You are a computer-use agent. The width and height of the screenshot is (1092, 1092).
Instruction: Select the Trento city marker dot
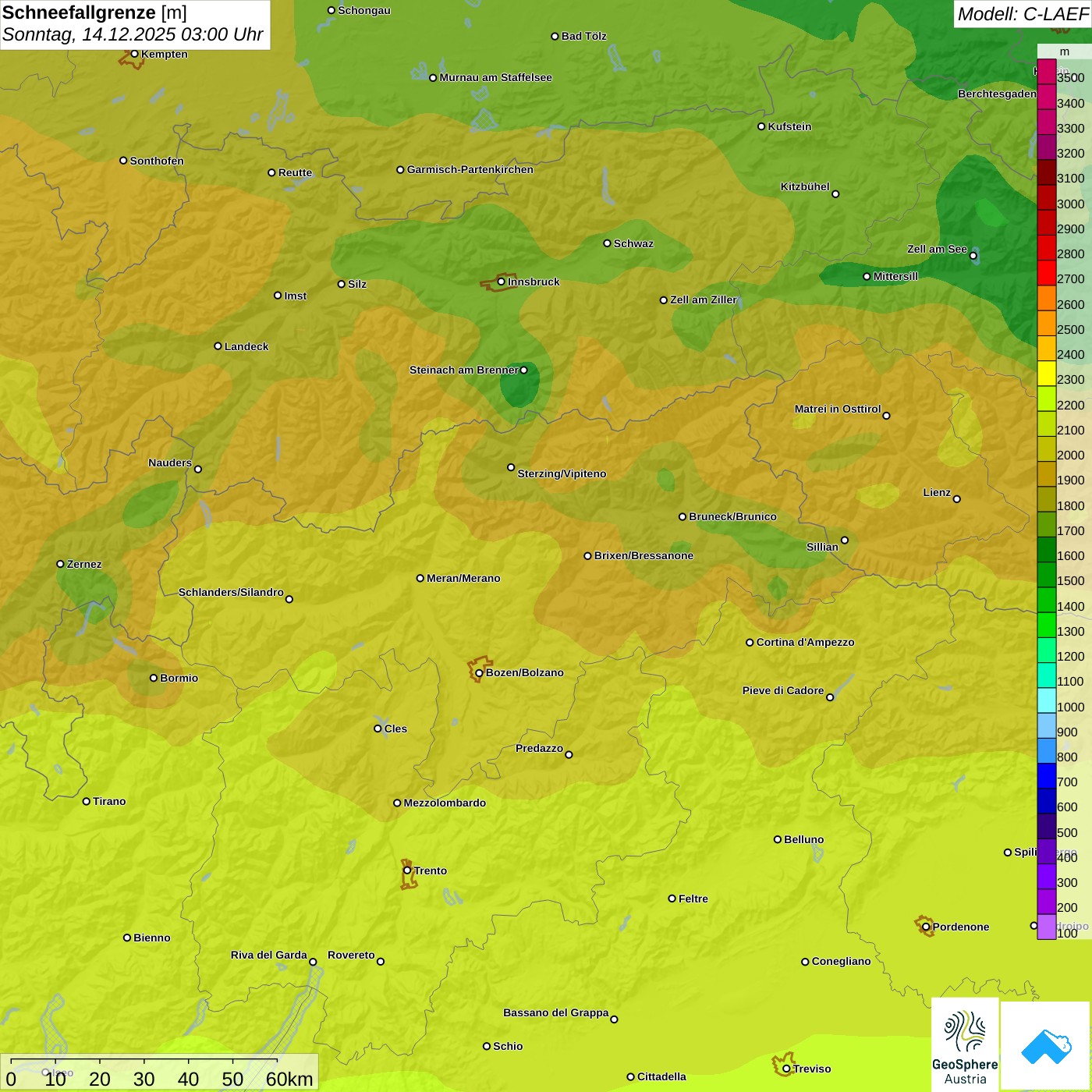tap(407, 870)
